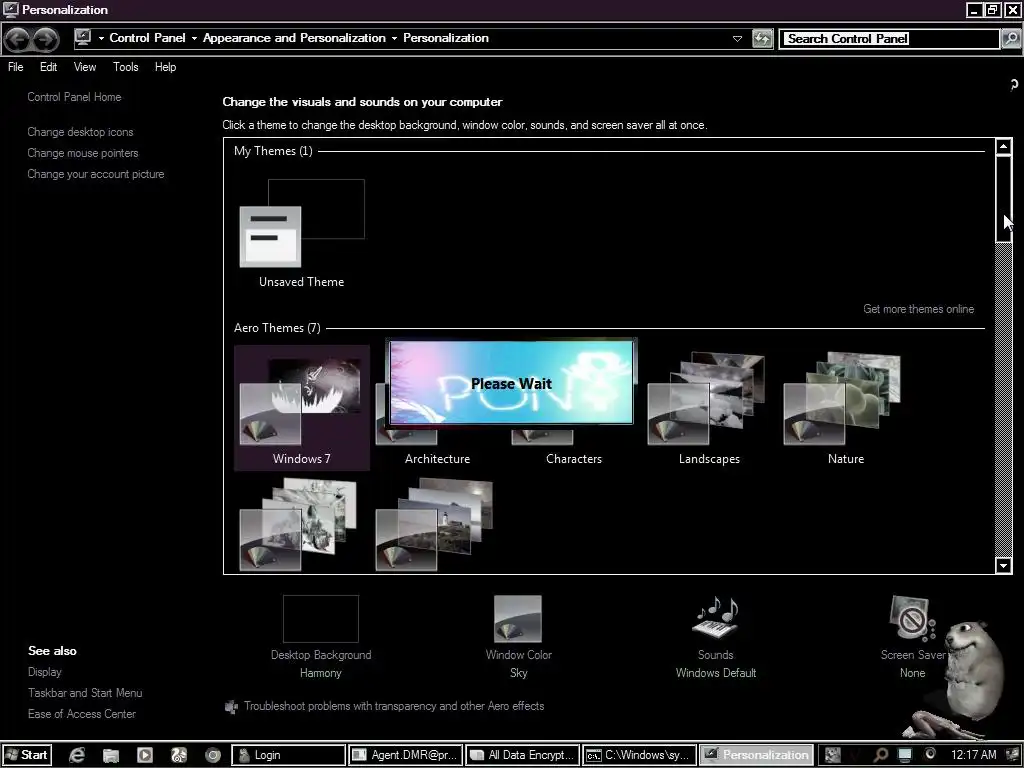Click the search magnifier icon in Control Panel

click(1010, 39)
